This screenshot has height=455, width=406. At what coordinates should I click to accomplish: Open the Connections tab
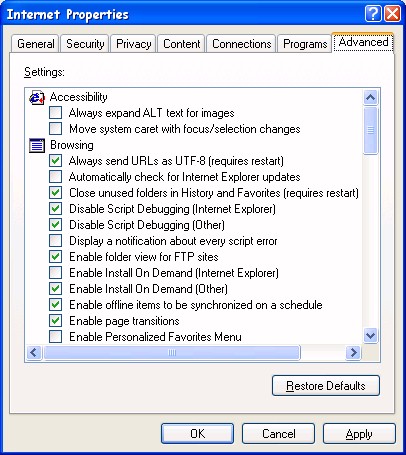(242, 44)
